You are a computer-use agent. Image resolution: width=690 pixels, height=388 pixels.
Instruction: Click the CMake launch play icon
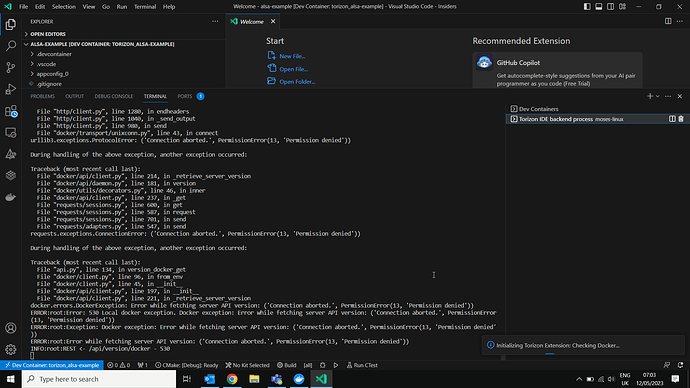pyautogui.click(x=336, y=365)
